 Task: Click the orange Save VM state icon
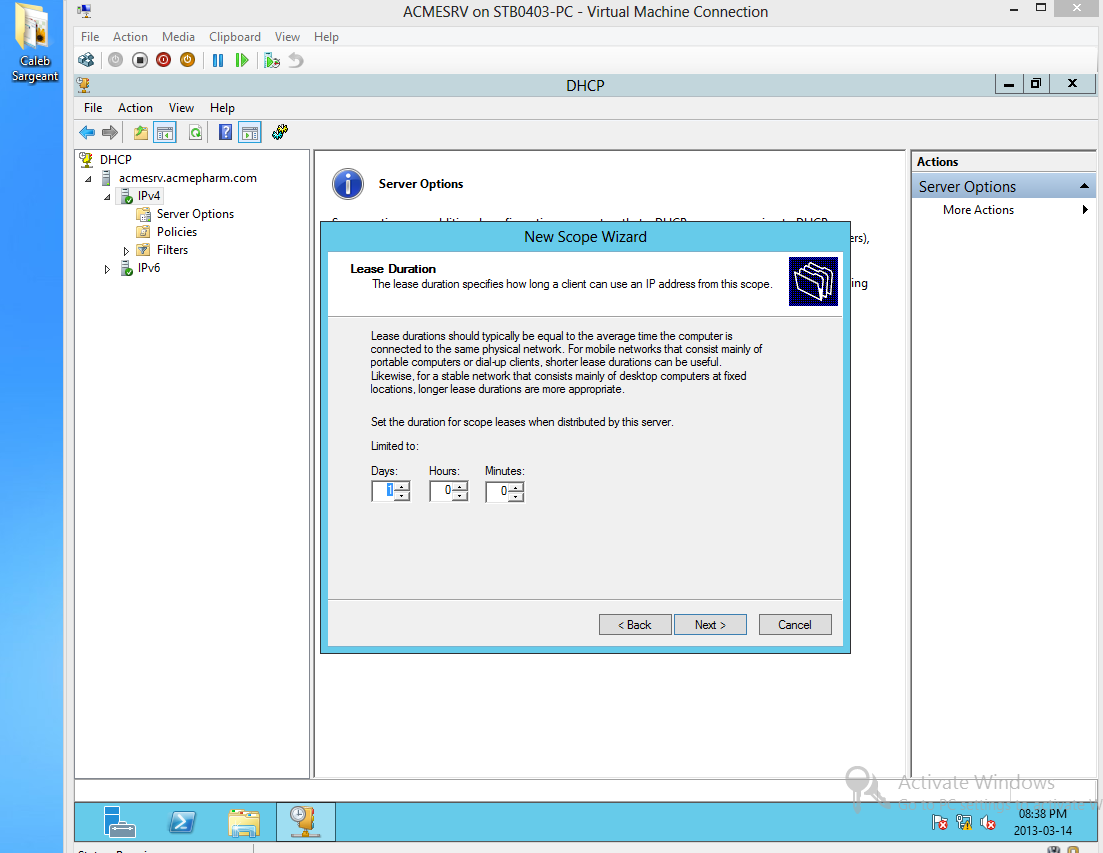point(187,60)
